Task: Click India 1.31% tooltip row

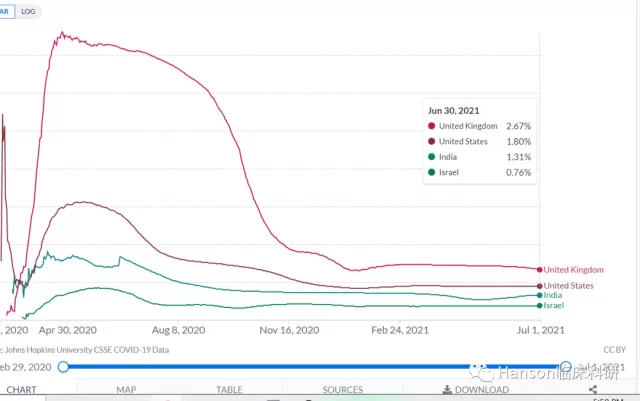Action: (479, 157)
